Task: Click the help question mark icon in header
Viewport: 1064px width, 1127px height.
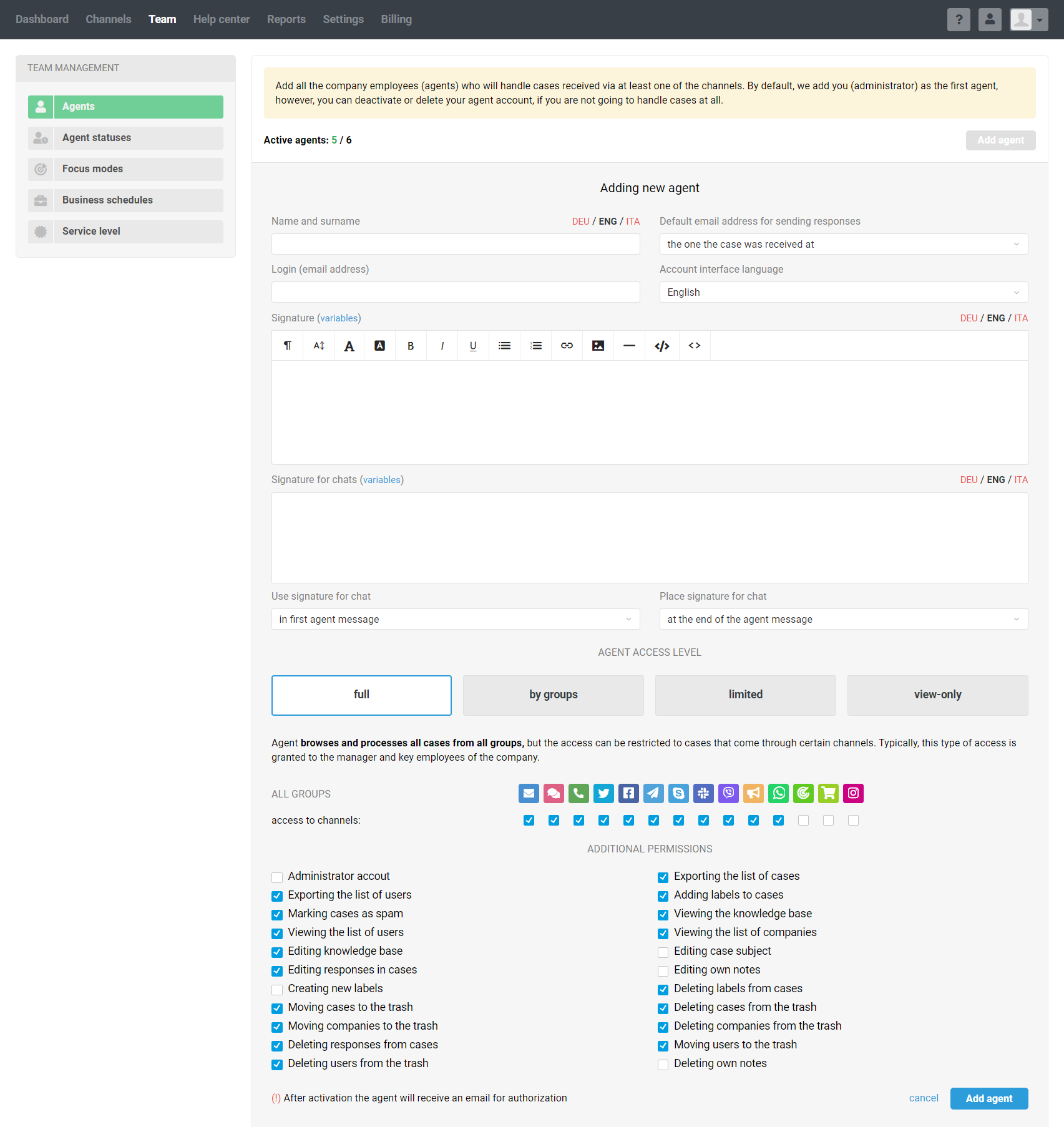Action: click(x=959, y=19)
